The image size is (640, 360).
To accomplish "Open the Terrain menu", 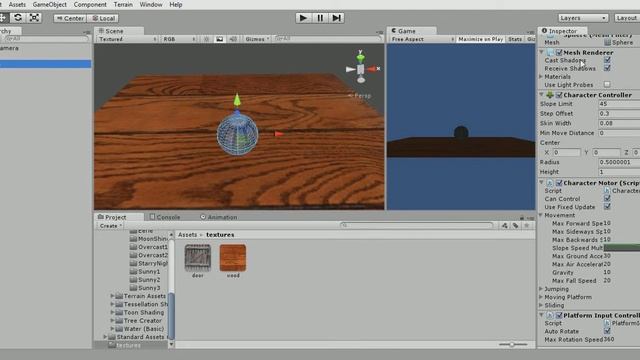I will (x=123, y=4).
